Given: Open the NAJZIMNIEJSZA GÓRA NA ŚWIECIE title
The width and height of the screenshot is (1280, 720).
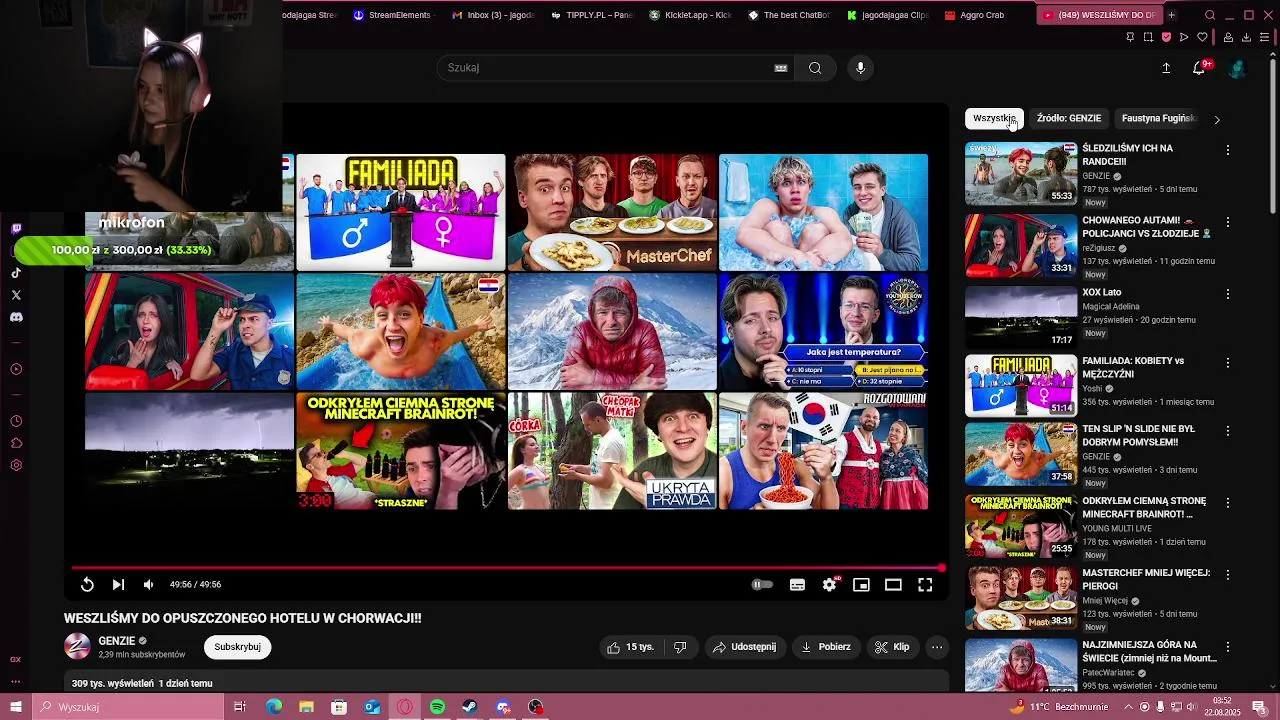Looking at the screenshot, I should click(x=1149, y=651).
